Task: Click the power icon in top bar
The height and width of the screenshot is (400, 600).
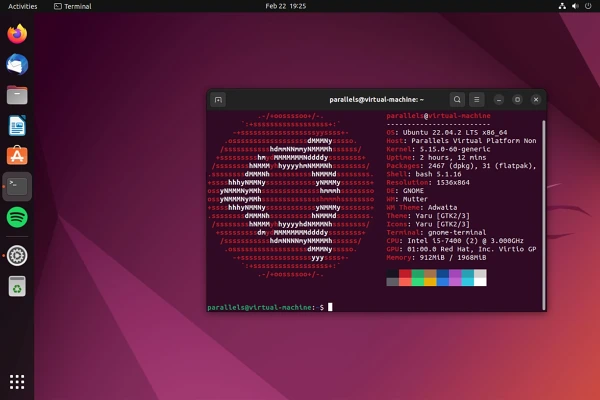Action: (588, 6)
